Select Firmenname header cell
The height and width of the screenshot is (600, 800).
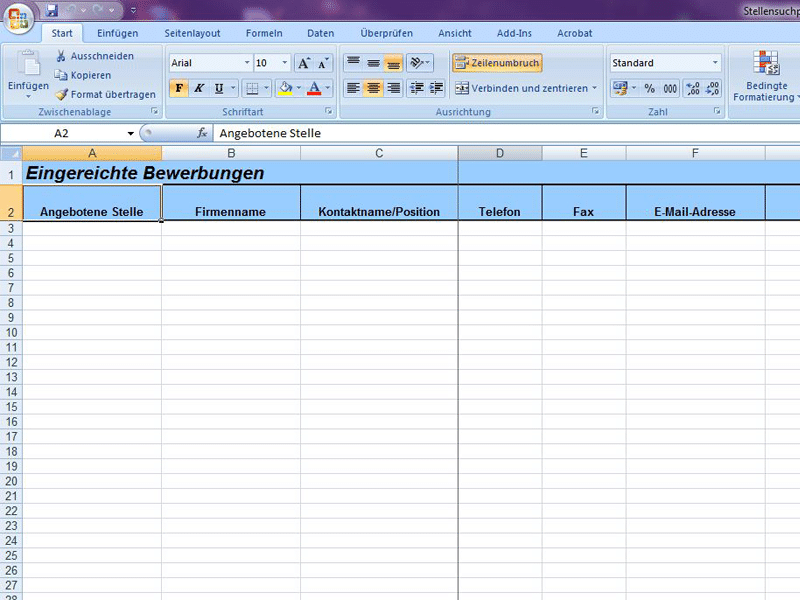[231, 203]
